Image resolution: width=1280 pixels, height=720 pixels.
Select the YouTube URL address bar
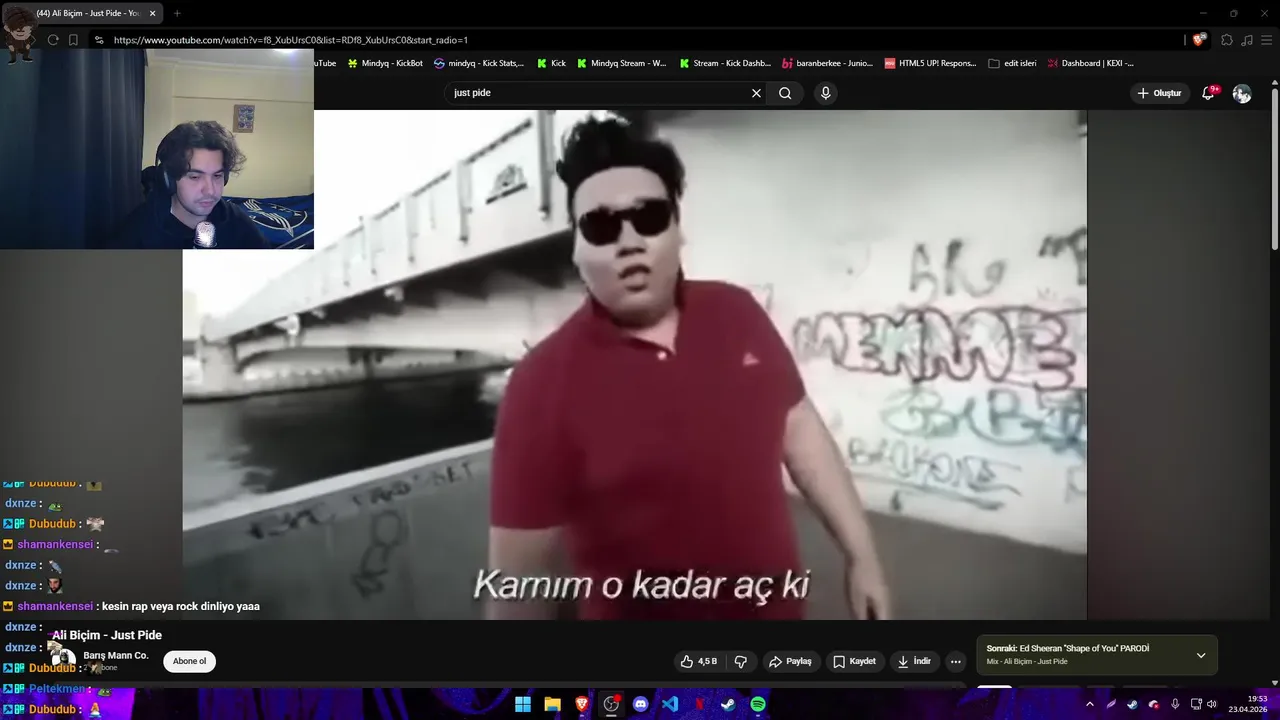[x=640, y=40]
